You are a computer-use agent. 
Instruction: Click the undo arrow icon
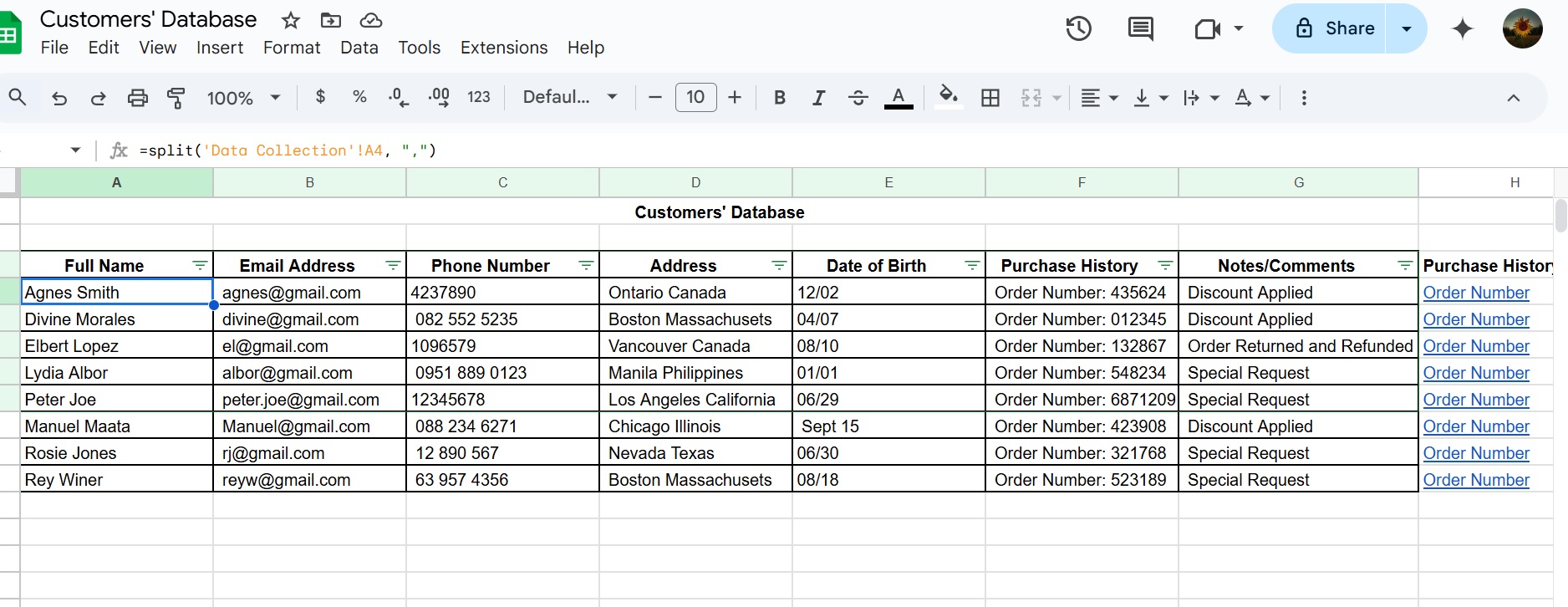pyautogui.click(x=59, y=98)
